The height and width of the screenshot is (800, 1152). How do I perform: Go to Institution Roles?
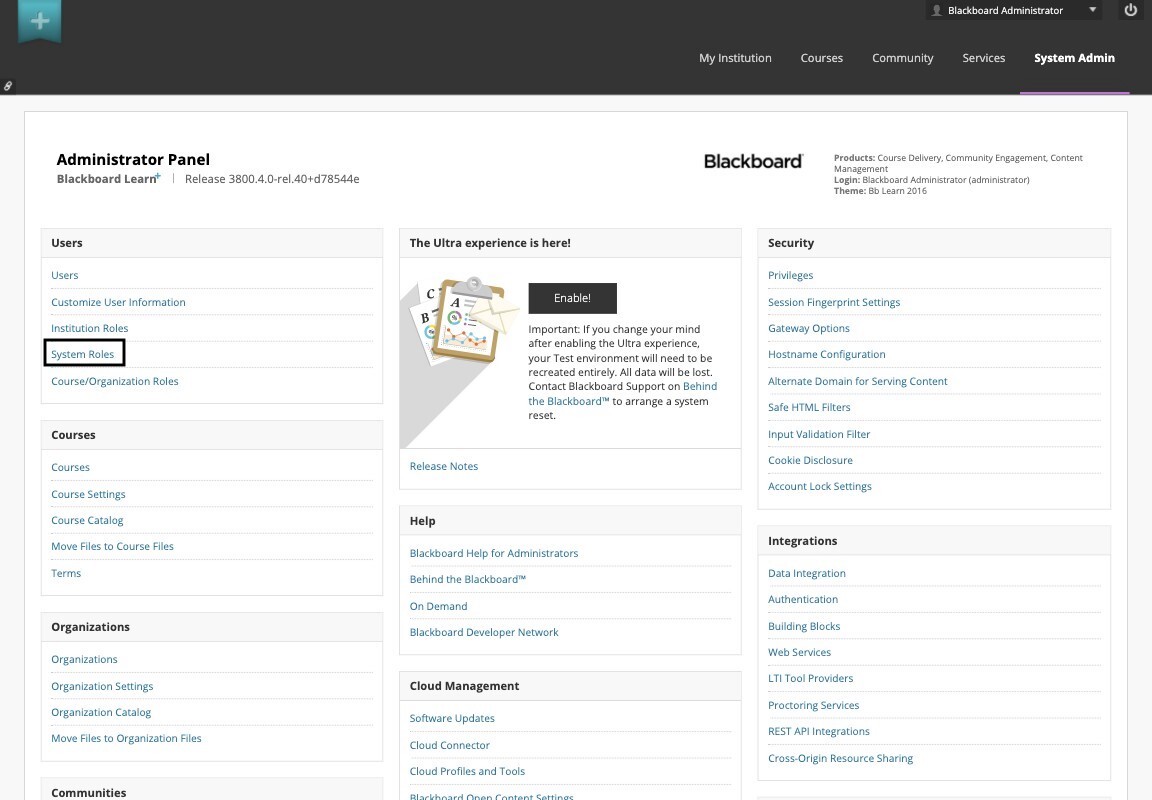tap(90, 328)
